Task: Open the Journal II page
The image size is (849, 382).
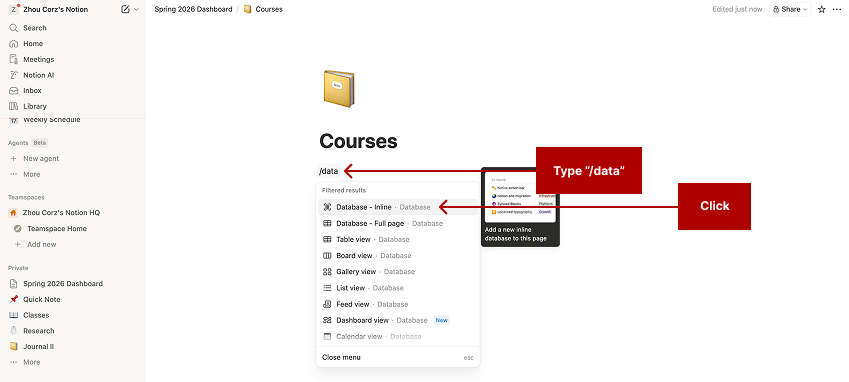Action: (x=73, y=346)
